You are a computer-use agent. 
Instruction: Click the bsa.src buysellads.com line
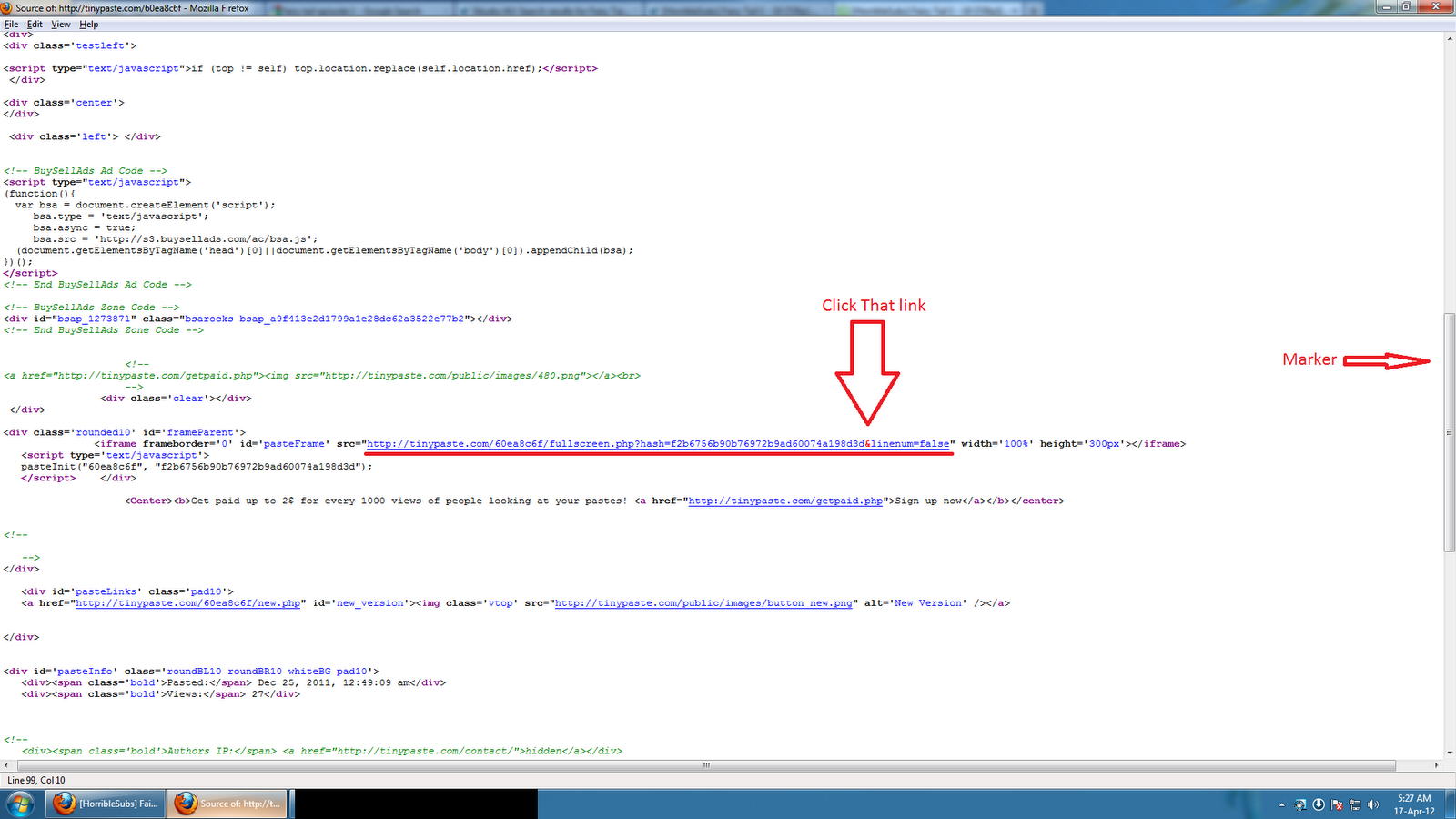176,239
